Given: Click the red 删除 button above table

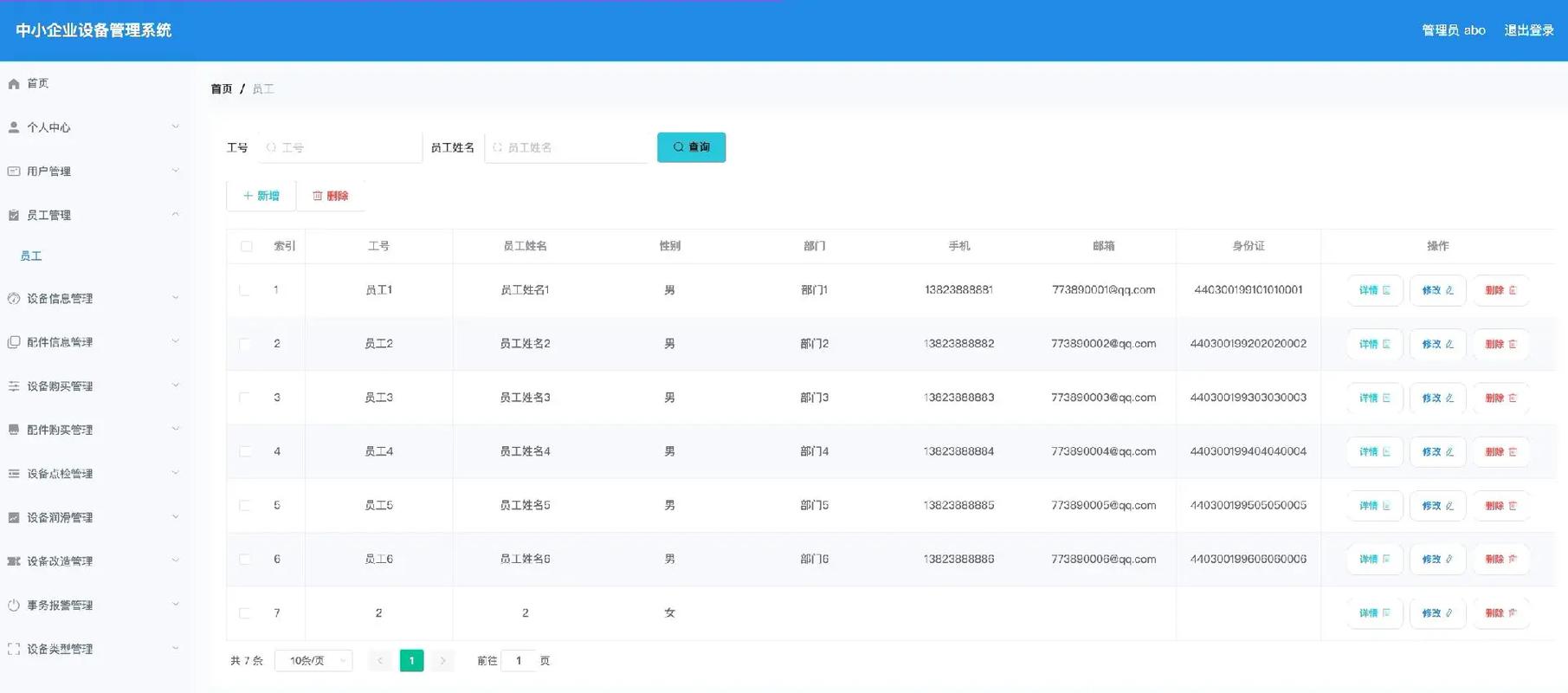Looking at the screenshot, I should [x=331, y=196].
